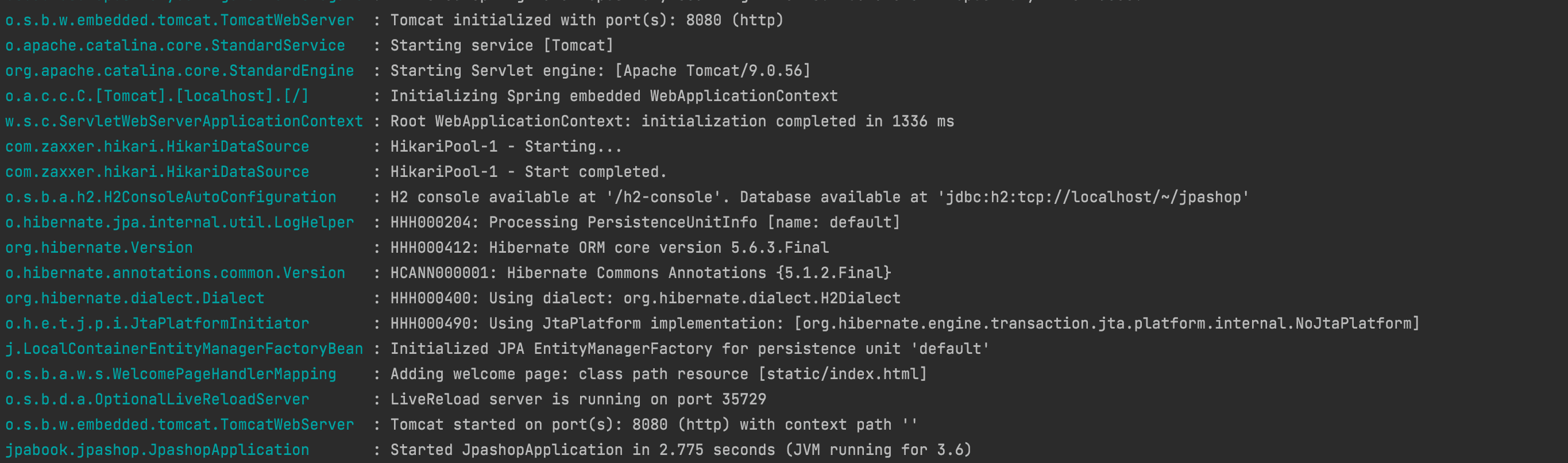The image size is (1568, 463).
Task: Click the 'HHH000490: Using JtaPlatform implementation' message
Action: [x=904, y=323]
